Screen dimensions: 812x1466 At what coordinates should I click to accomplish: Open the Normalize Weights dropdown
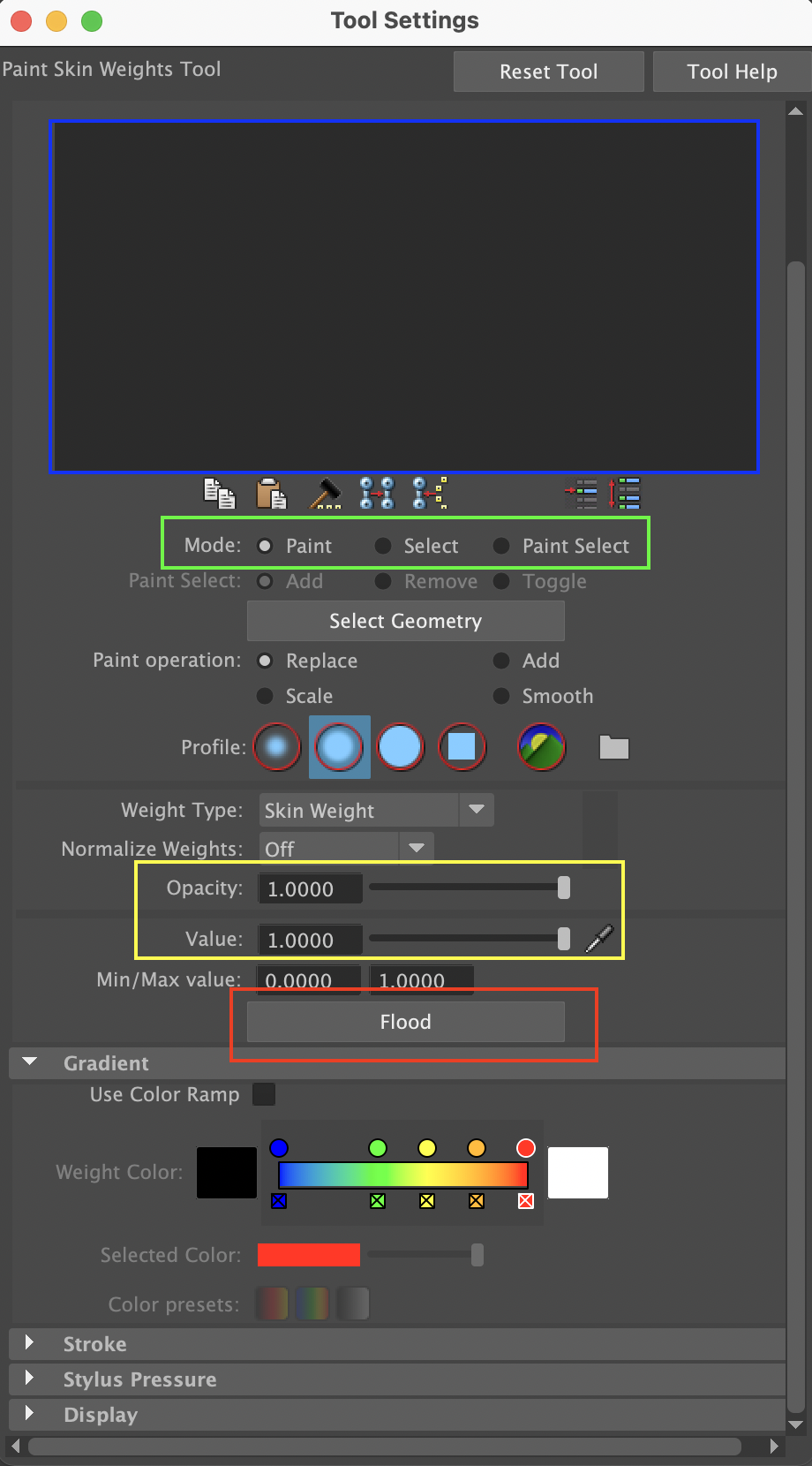(347, 848)
